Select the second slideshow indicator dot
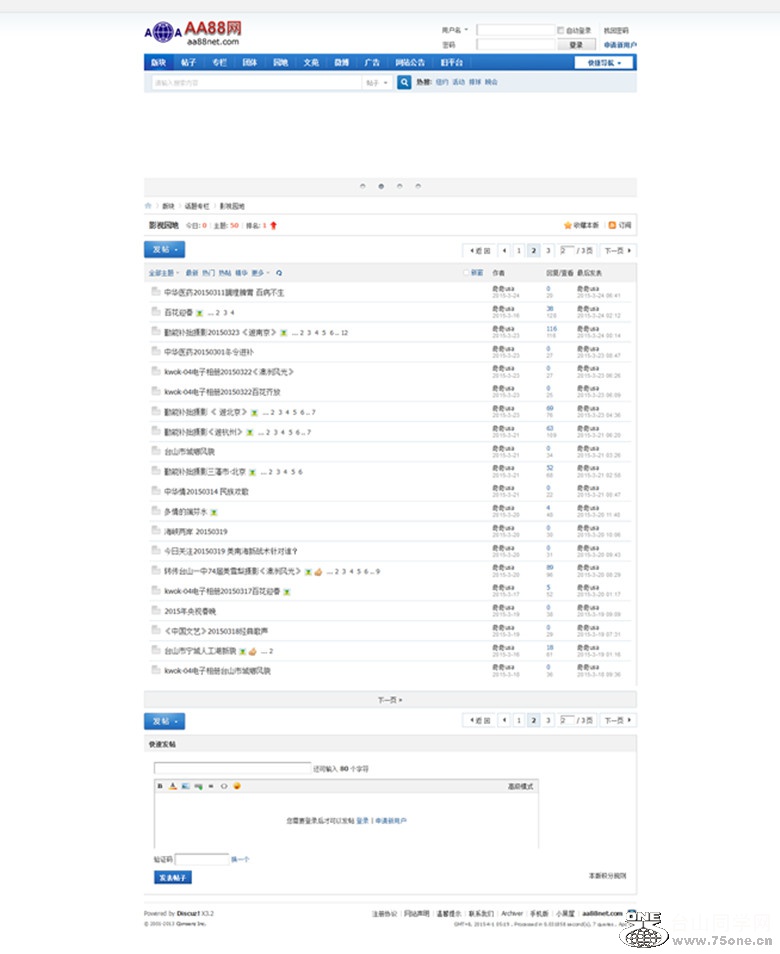Screen dimensions: 780x954 coord(381,186)
